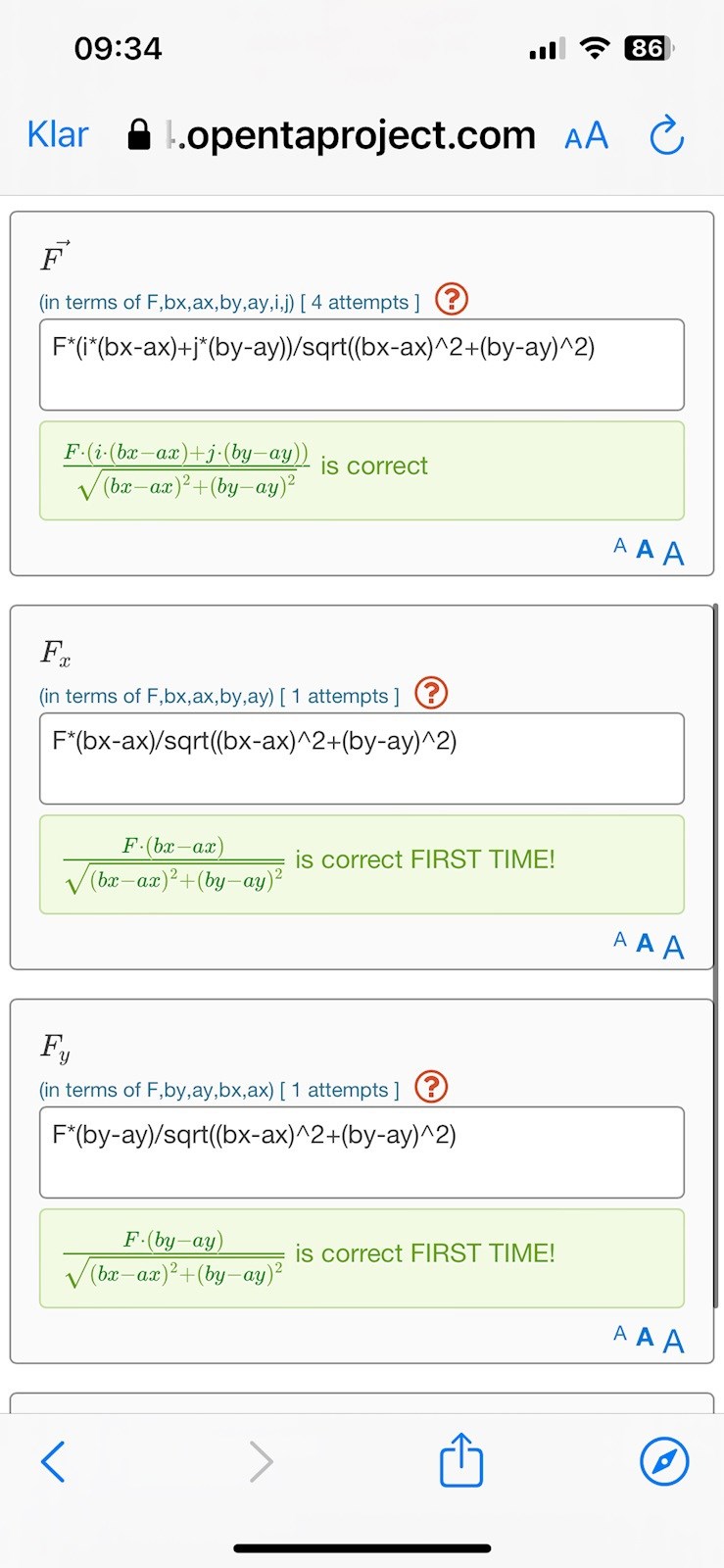The image size is (724, 1568).
Task: Open in Safari compass icon
Action: point(663,1461)
